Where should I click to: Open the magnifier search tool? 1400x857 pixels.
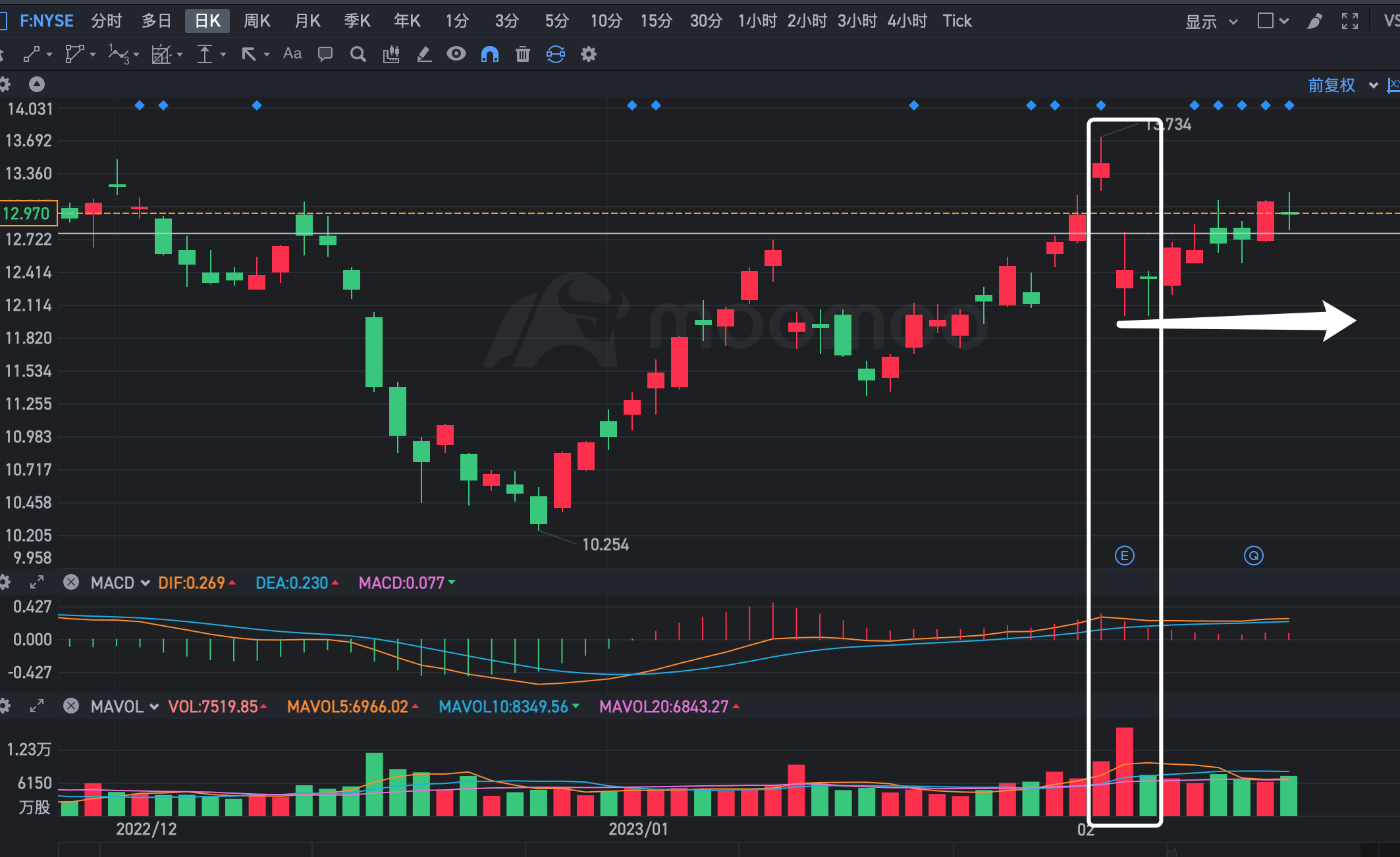tap(358, 54)
